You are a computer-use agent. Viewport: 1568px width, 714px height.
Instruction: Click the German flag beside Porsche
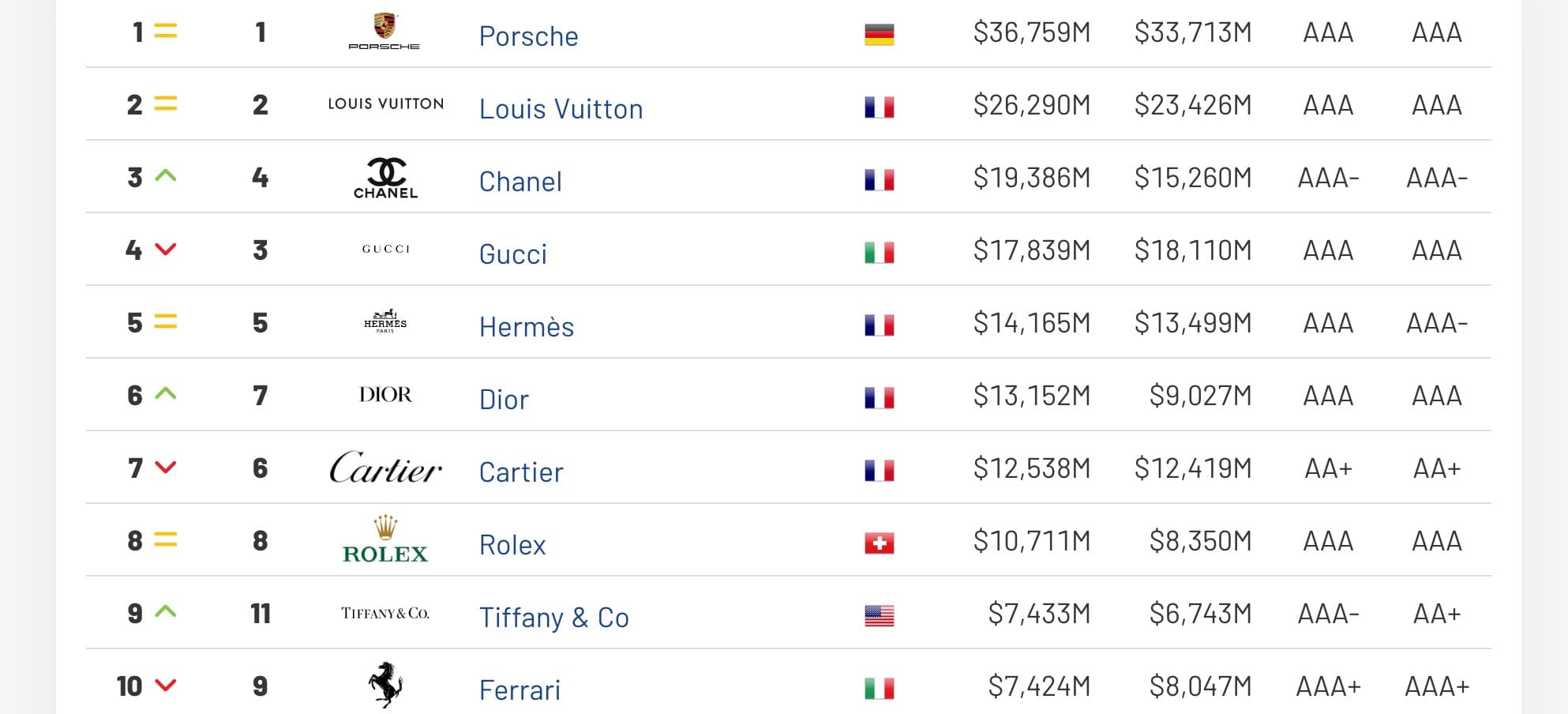click(879, 35)
